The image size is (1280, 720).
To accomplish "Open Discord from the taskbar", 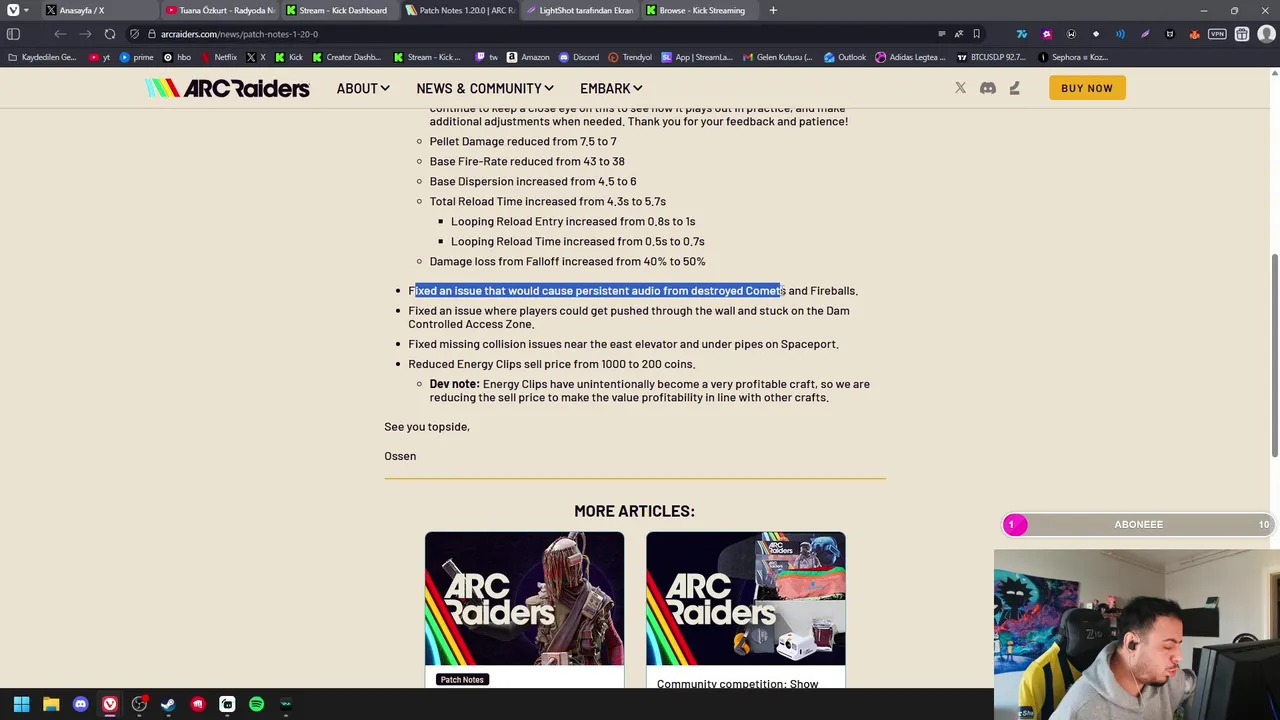I will tap(81, 704).
